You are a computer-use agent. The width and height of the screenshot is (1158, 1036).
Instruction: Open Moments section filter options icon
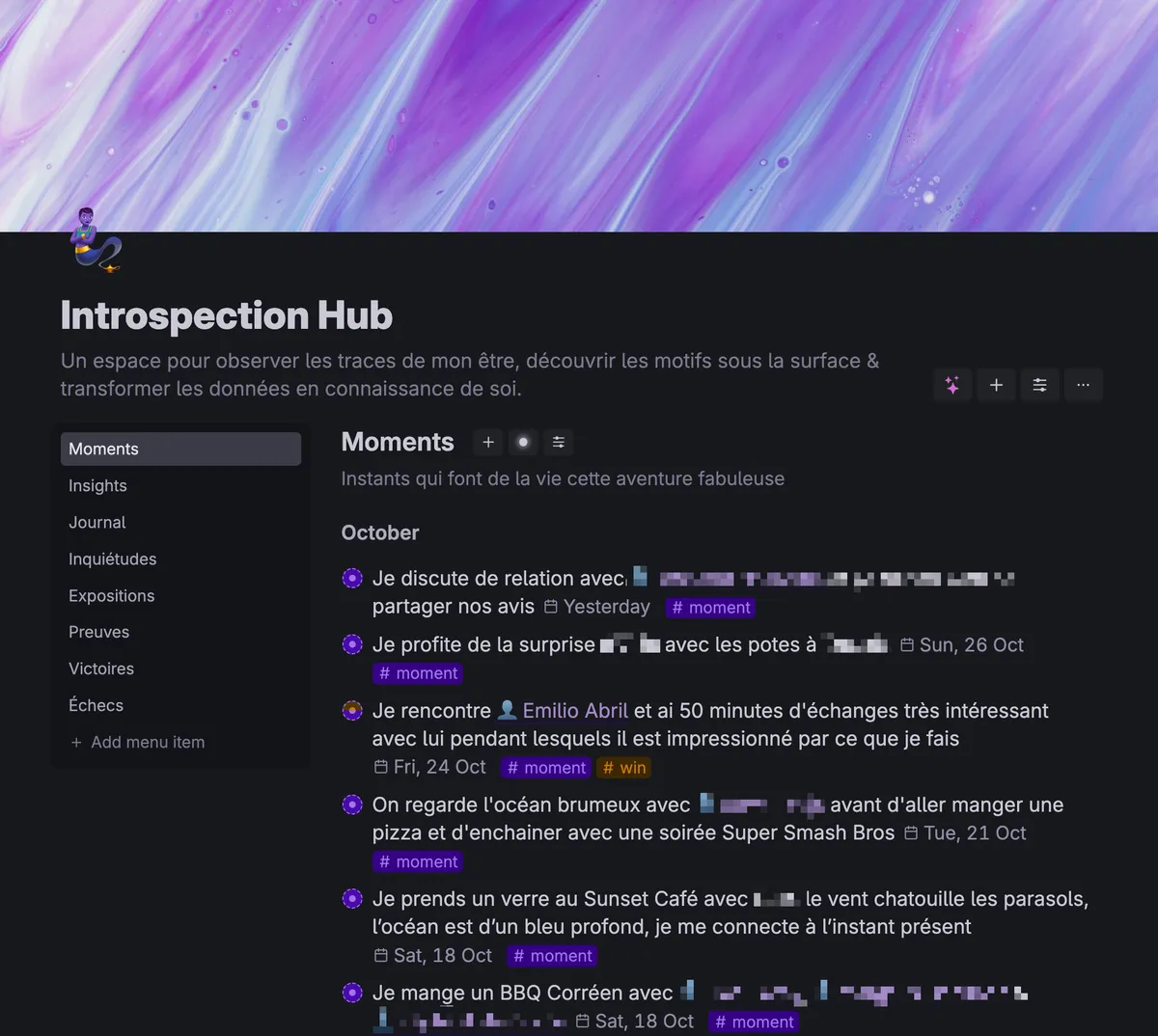coord(558,442)
